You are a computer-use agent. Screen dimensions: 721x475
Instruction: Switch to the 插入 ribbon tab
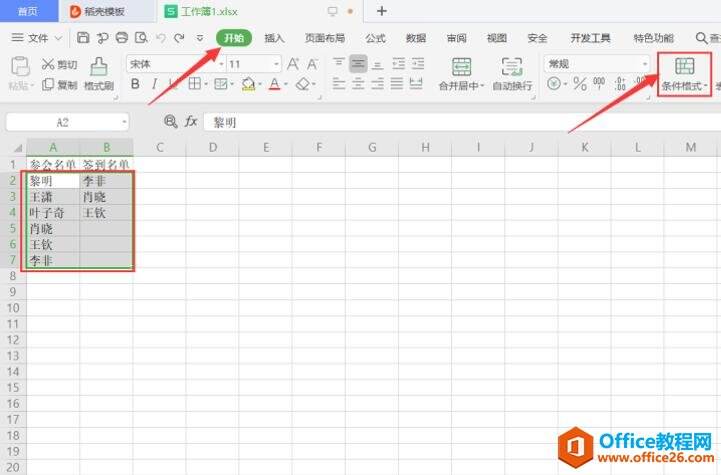tap(274, 38)
